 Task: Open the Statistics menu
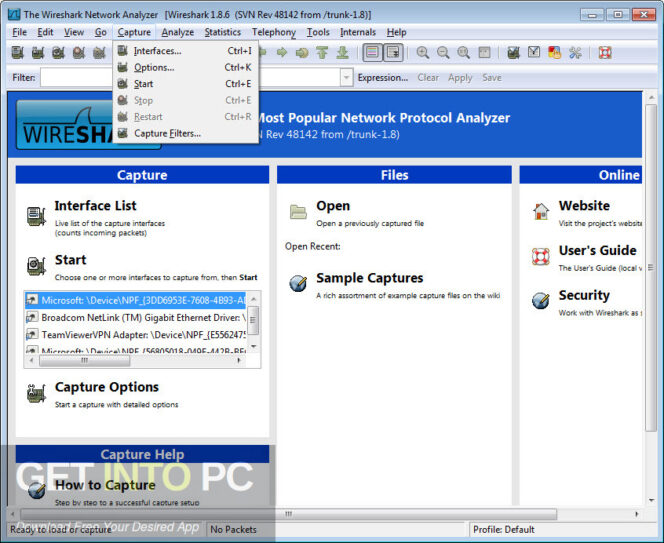223,32
